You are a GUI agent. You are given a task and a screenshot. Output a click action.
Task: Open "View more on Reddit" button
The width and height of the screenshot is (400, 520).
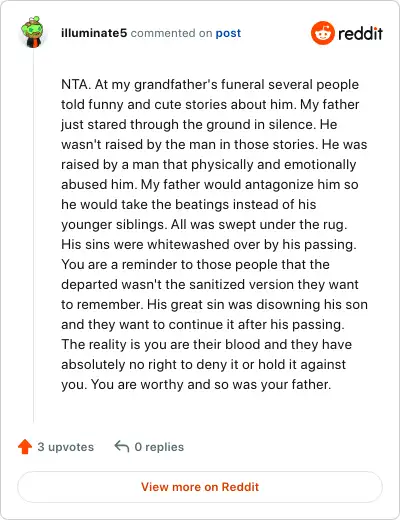coord(200,487)
